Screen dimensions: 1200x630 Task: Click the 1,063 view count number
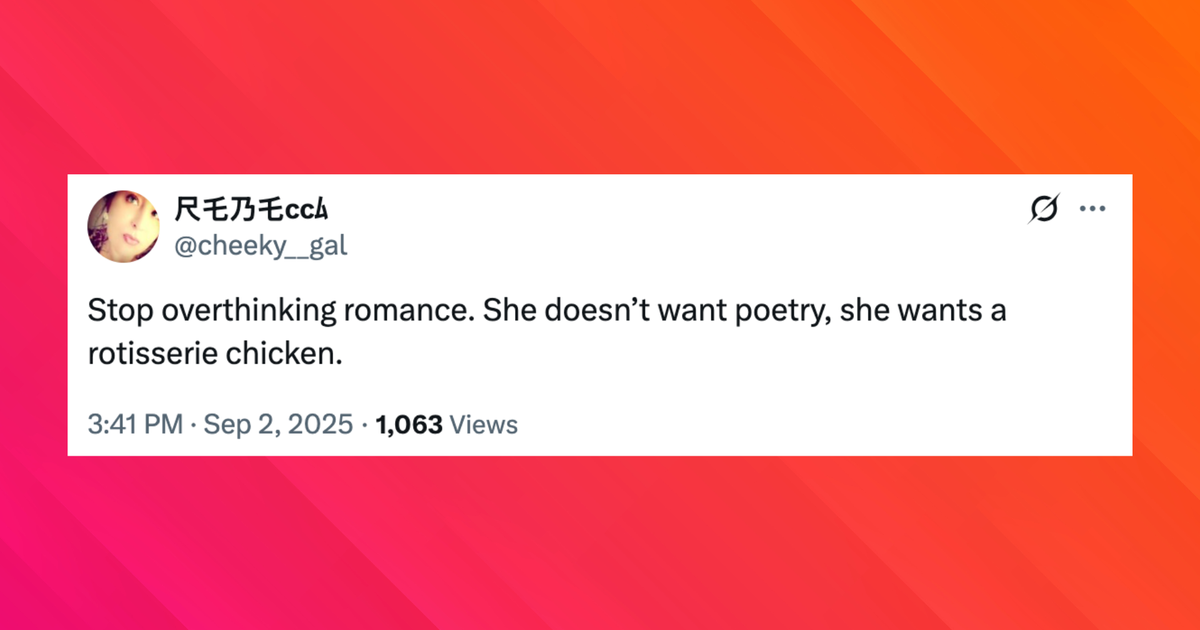tap(408, 424)
